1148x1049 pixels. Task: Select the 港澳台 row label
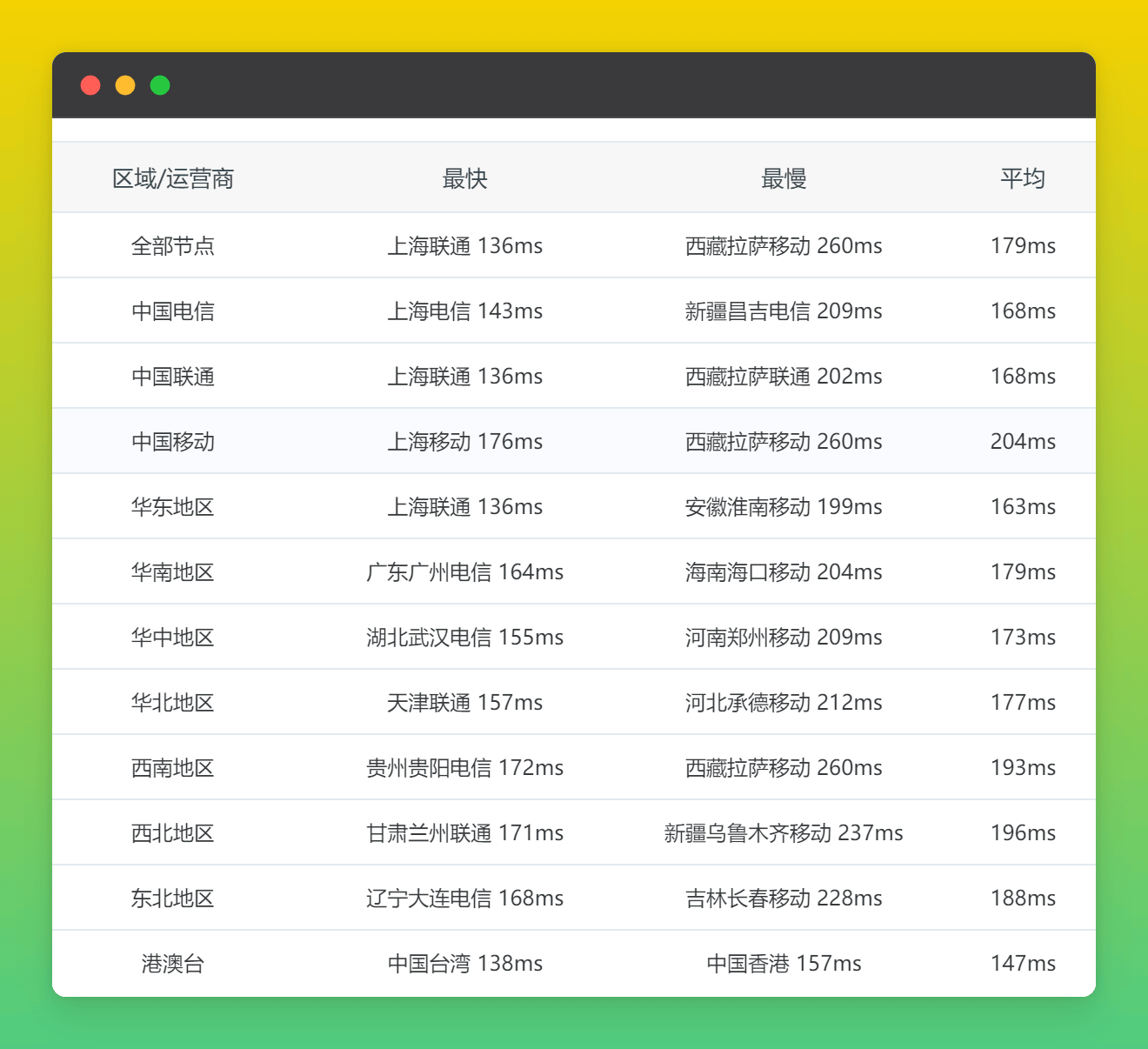point(173,964)
